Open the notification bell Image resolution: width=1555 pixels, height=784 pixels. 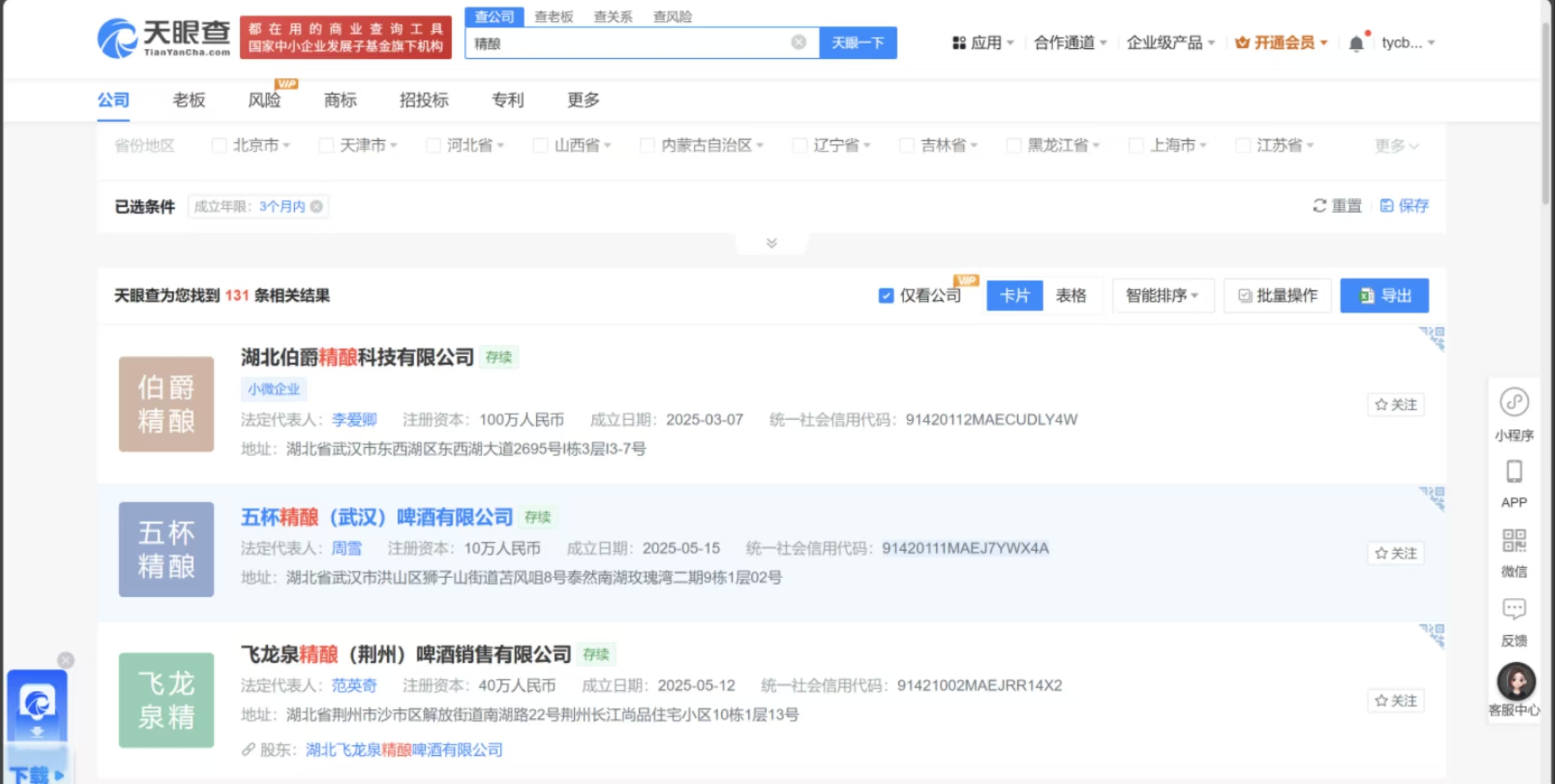pos(1356,43)
